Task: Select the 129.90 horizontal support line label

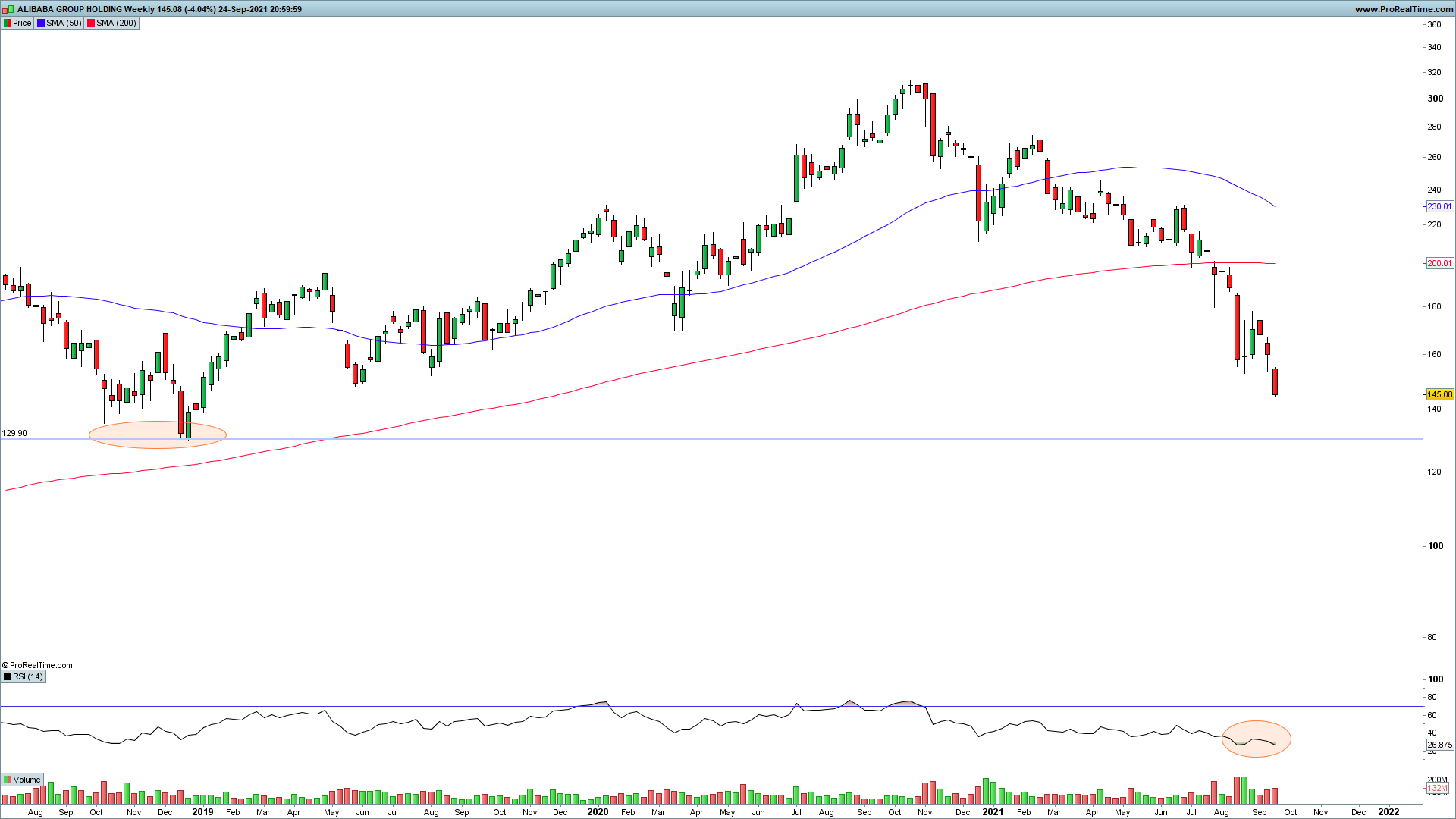Action: pyautogui.click(x=14, y=433)
